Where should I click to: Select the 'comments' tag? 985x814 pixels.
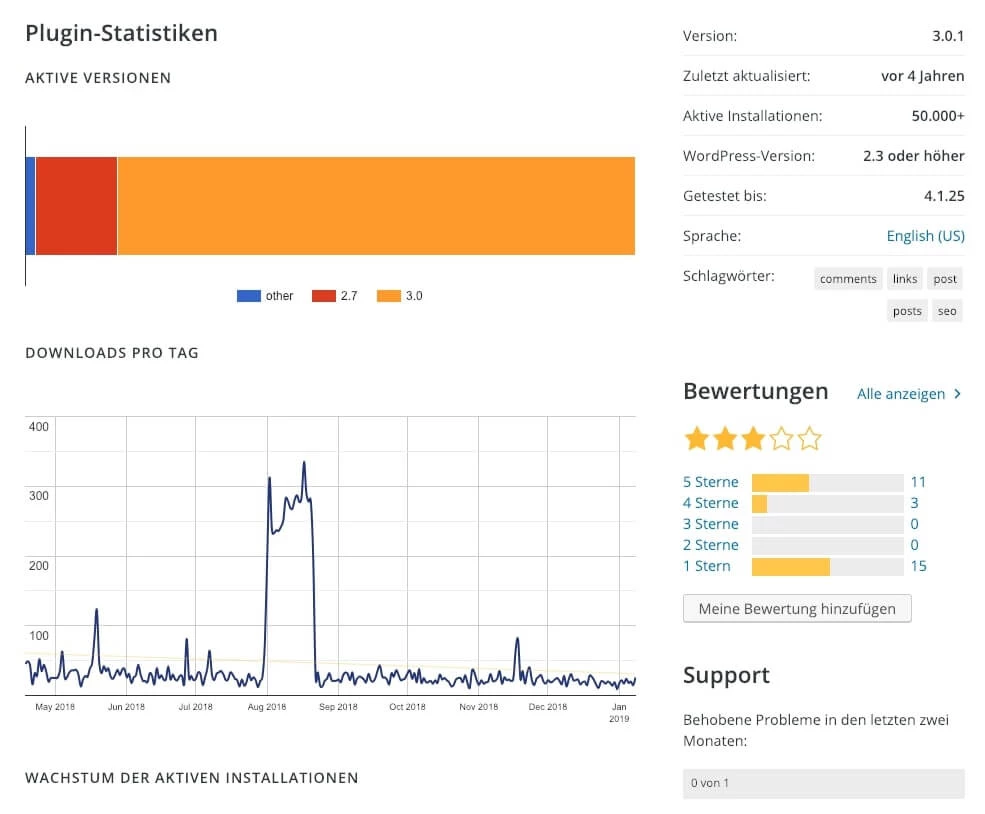pyautogui.click(x=848, y=279)
